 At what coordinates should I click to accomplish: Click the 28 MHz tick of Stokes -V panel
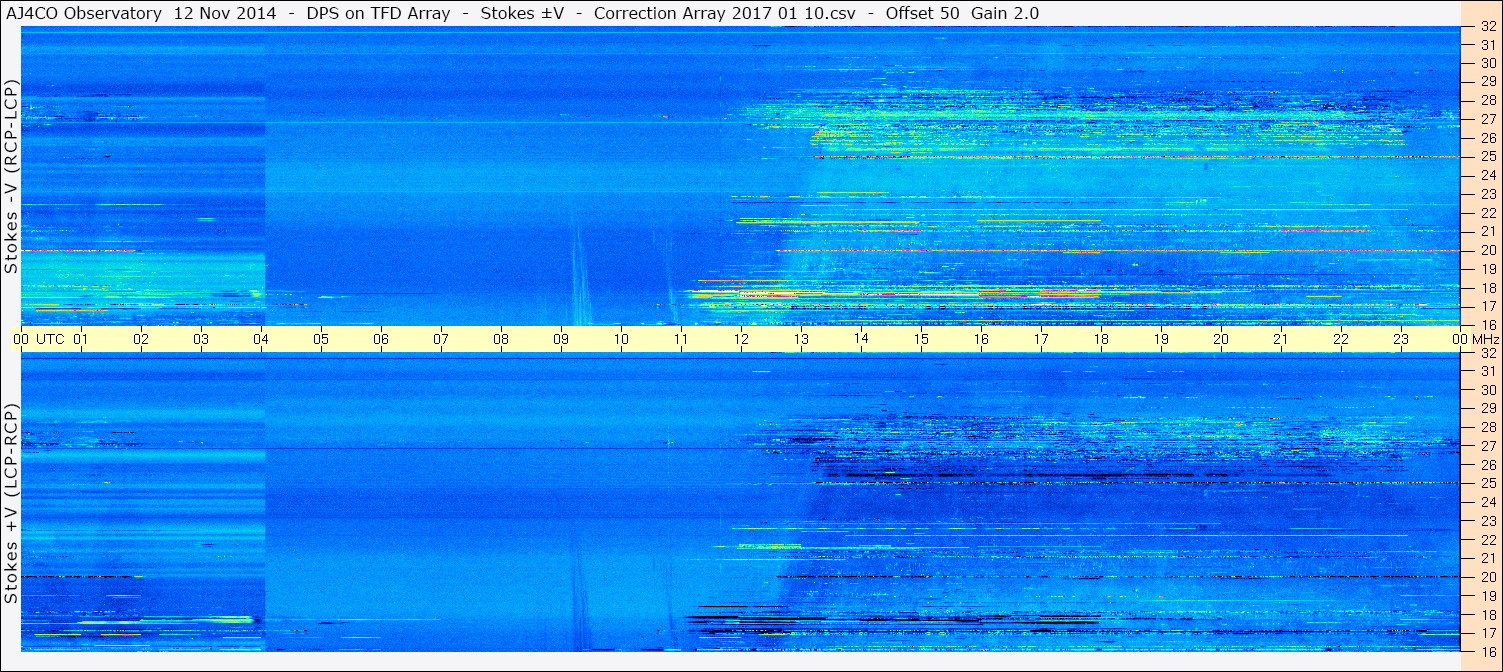pyautogui.click(x=1487, y=100)
